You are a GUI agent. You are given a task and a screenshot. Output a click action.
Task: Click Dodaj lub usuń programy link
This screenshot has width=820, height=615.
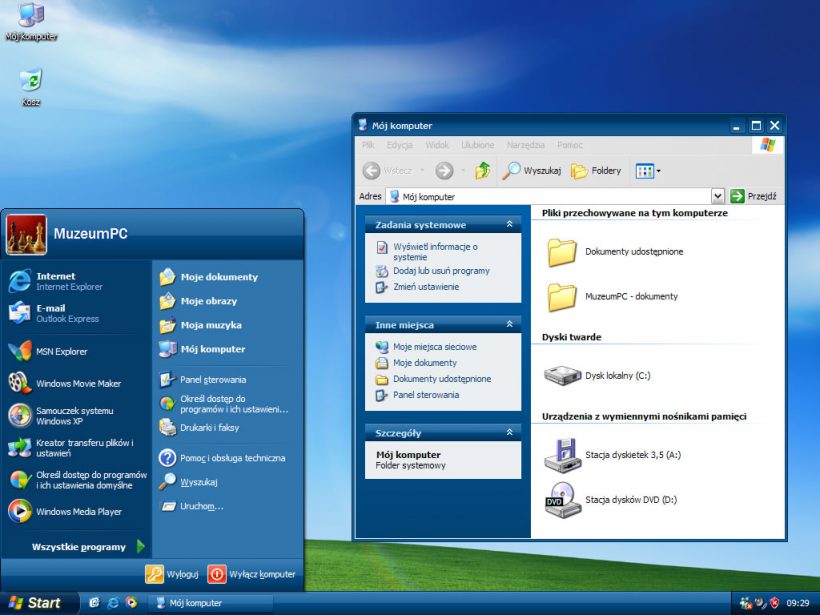441,271
